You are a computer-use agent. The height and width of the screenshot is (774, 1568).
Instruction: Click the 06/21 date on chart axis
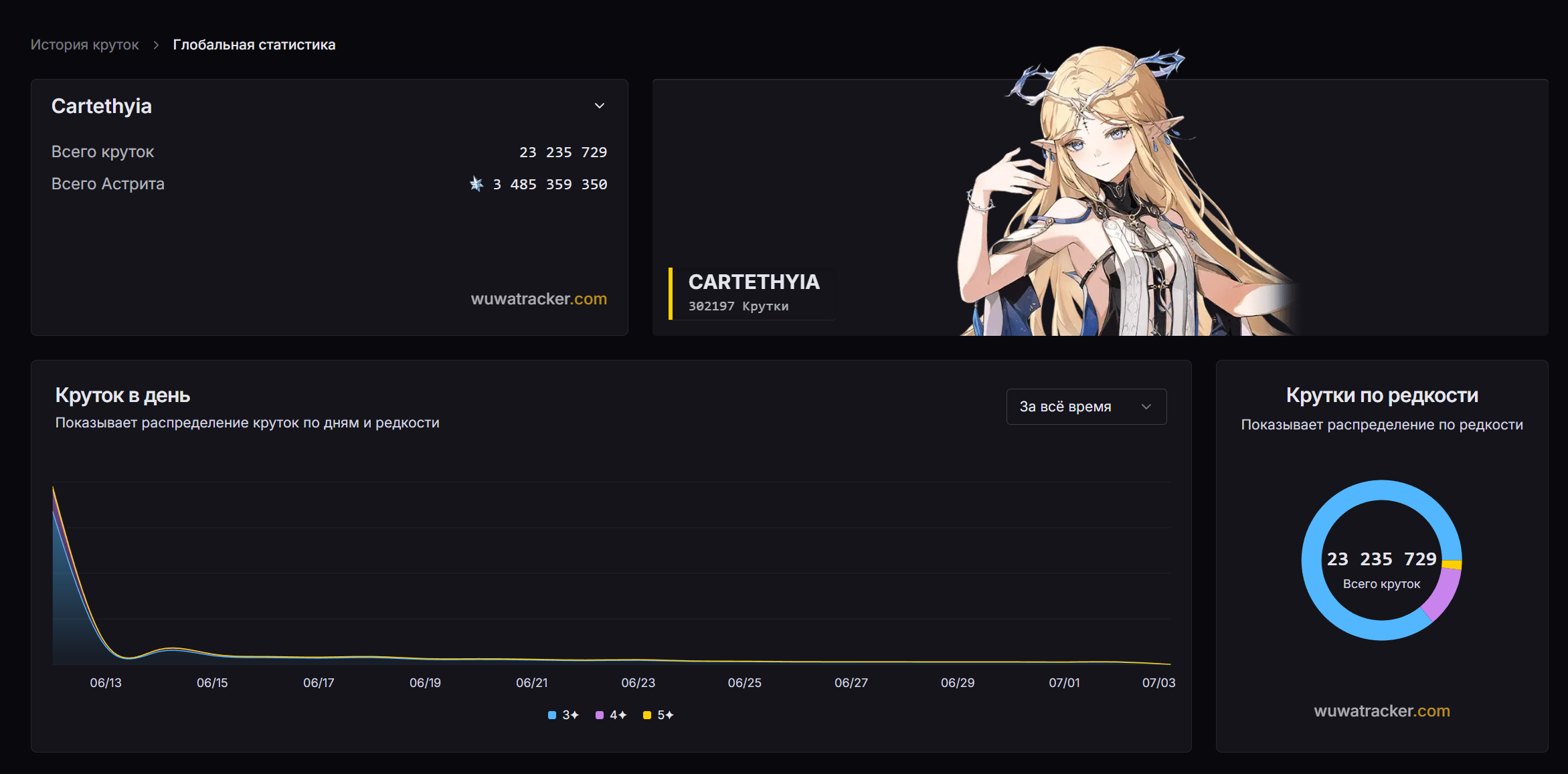531,683
